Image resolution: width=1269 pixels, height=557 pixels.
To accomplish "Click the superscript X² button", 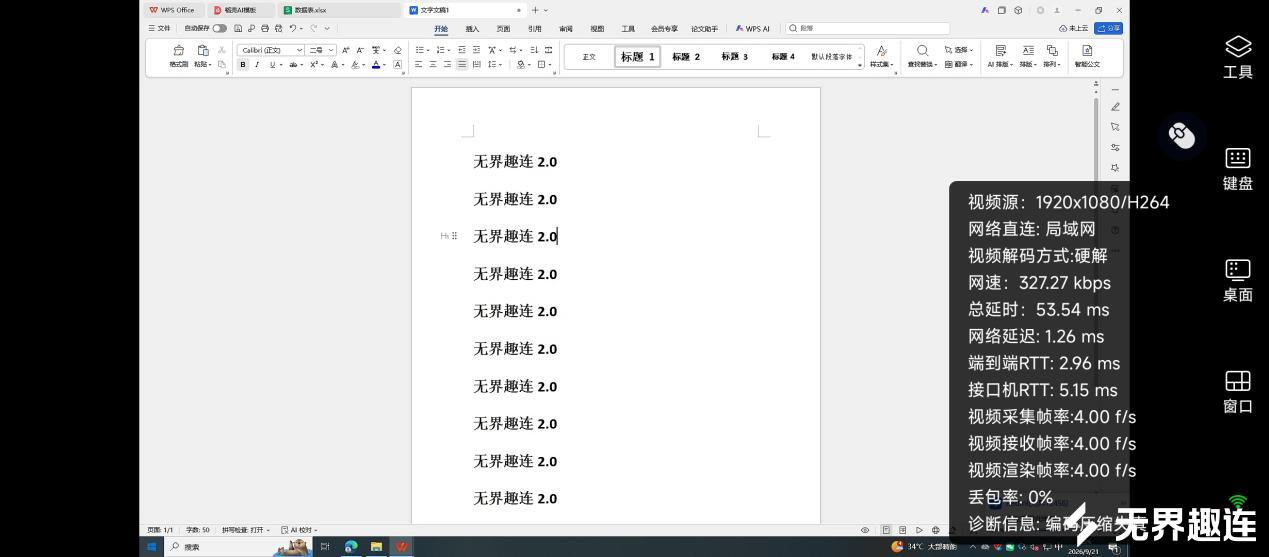I will tap(314, 64).
